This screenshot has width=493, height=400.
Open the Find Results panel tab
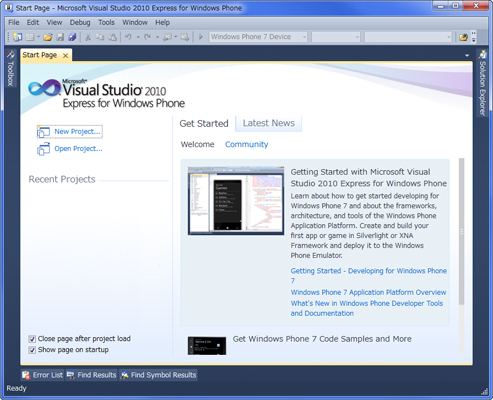92,375
